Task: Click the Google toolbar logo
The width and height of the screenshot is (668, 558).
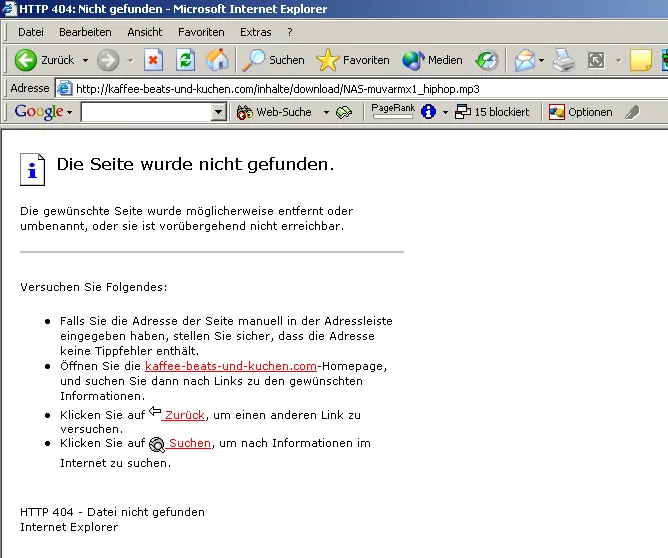Action: click(39, 112)
